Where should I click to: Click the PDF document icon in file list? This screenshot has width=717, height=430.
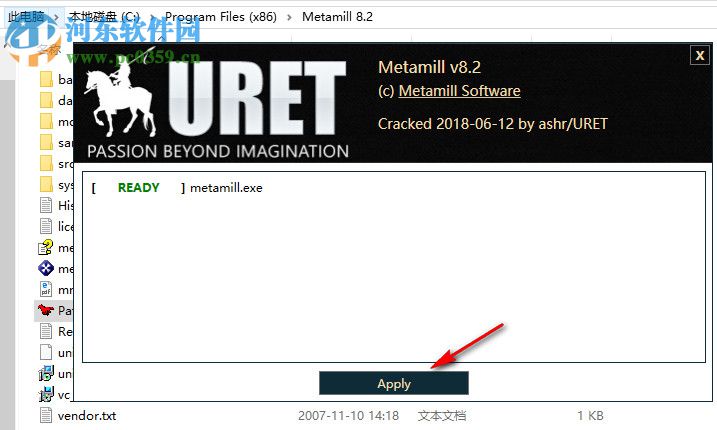pos(46,289)
